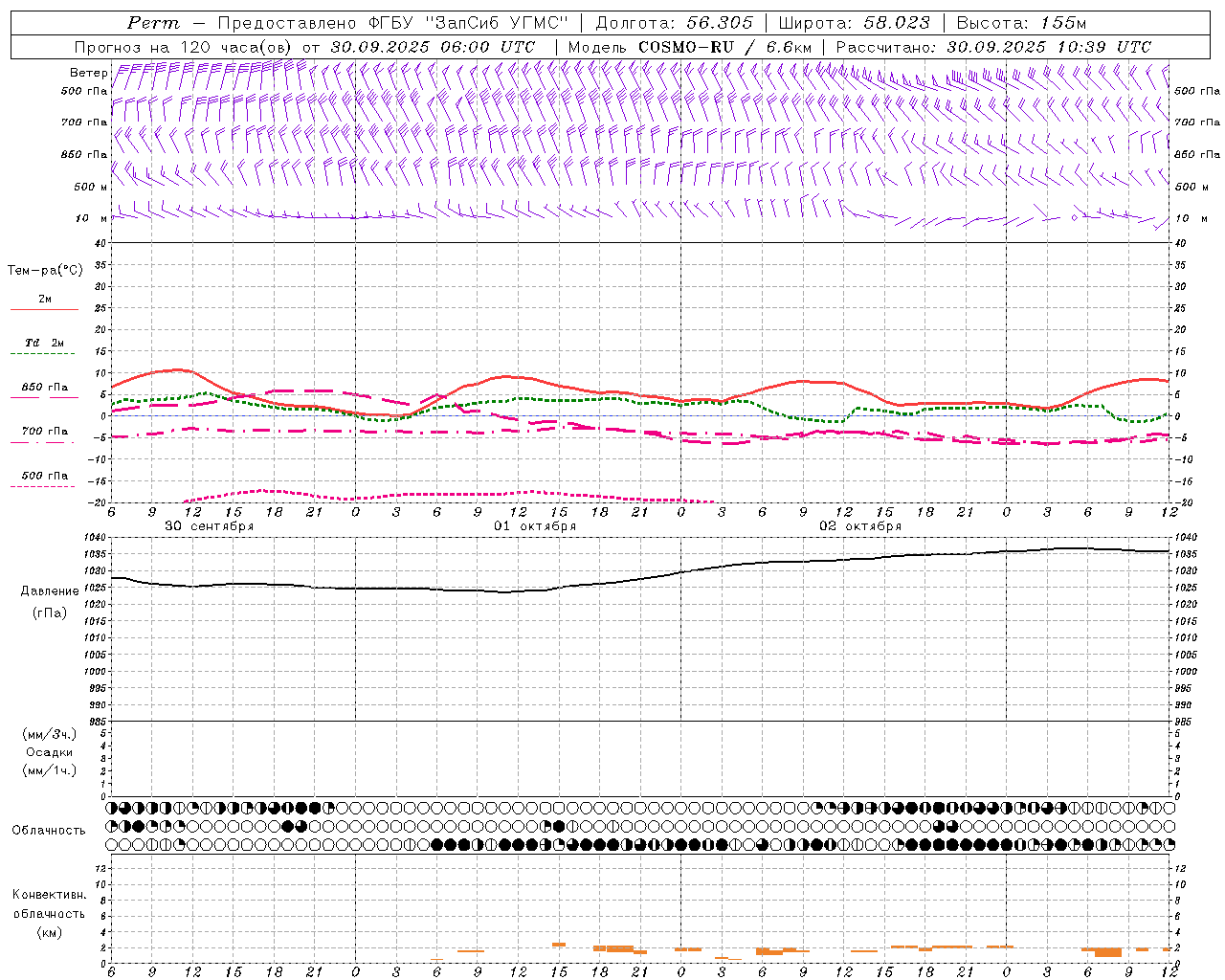Screen dimensions: 1225x980
Task: Click the (мм/3ч.) precipitation unit label
Action: pos(50,734)
